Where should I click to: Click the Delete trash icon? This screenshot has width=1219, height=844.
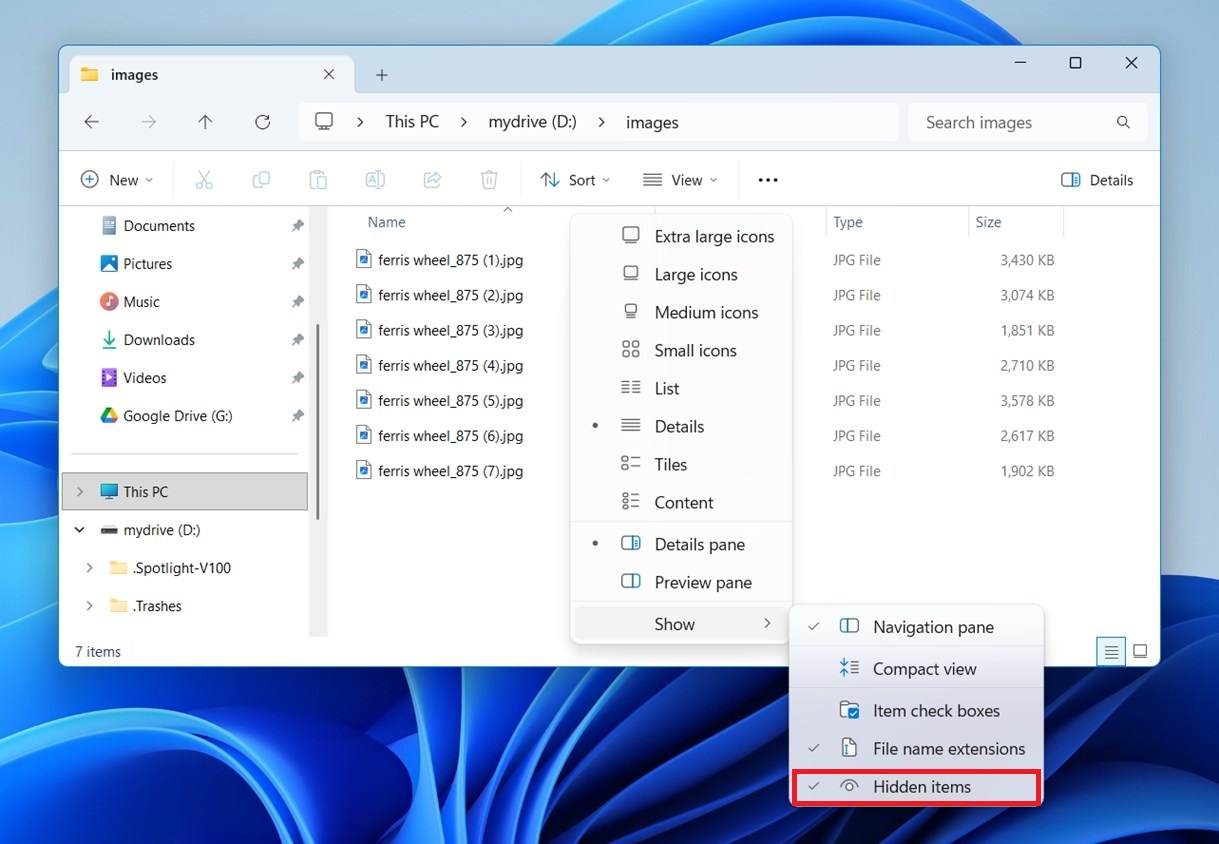click(489, 180)
